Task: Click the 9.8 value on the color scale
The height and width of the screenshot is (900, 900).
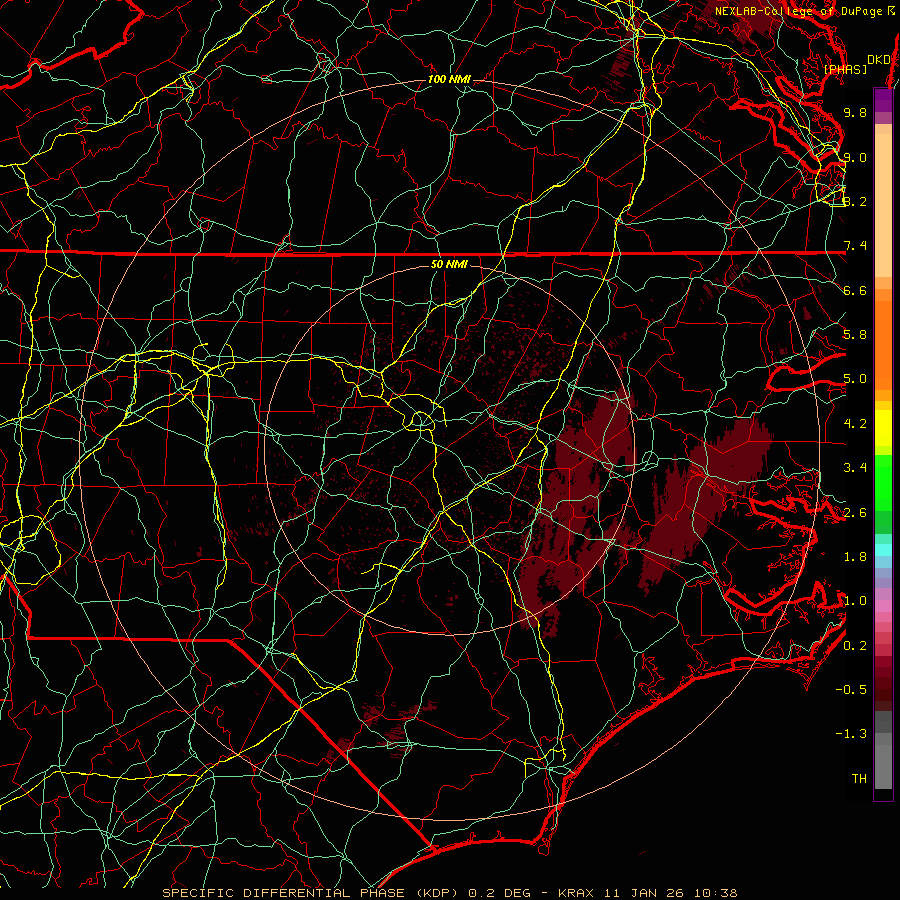Action: pyautogui.click(x=855, y=112)
